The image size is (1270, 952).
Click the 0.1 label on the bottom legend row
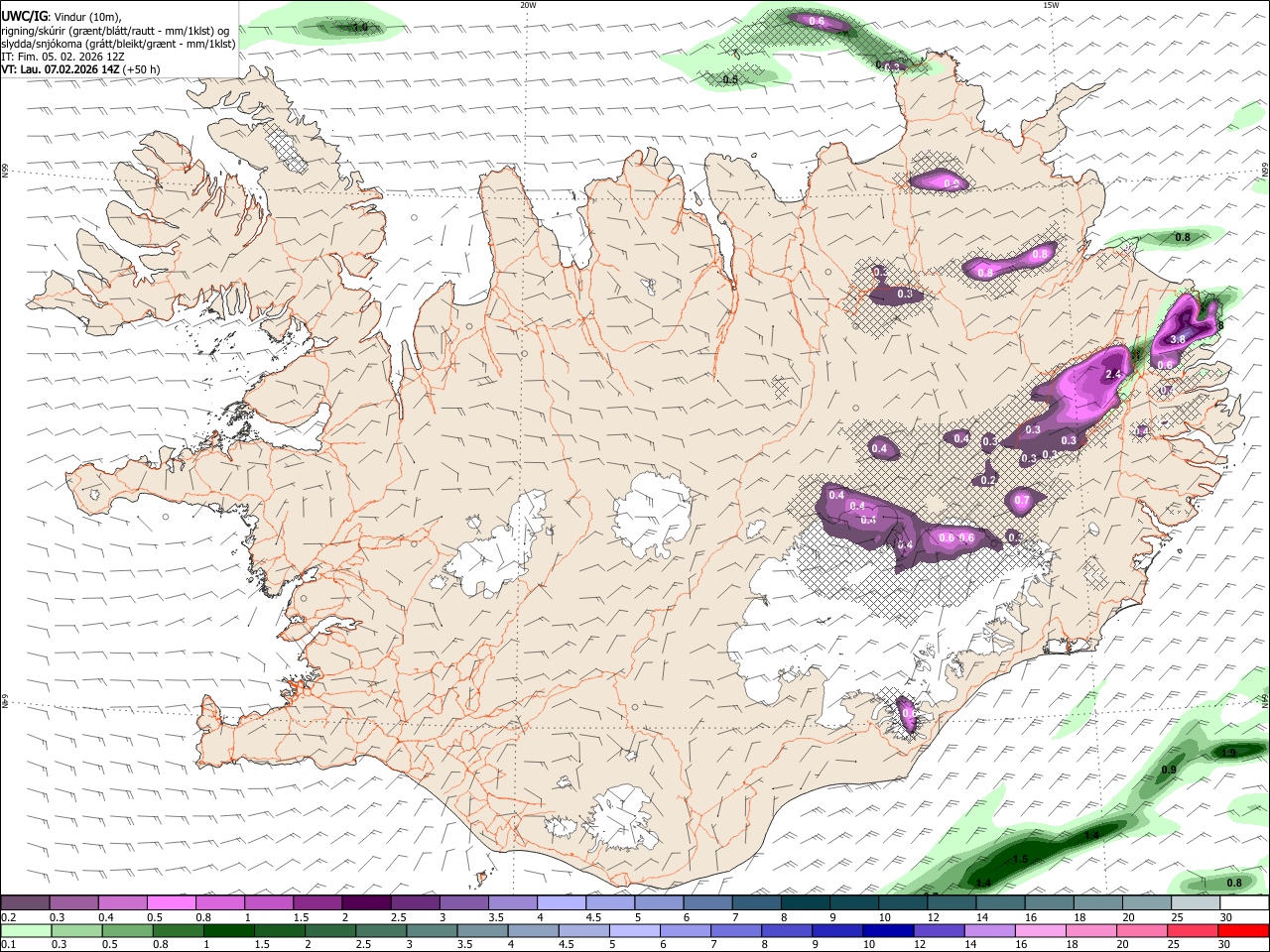click(x=8, y=945)
